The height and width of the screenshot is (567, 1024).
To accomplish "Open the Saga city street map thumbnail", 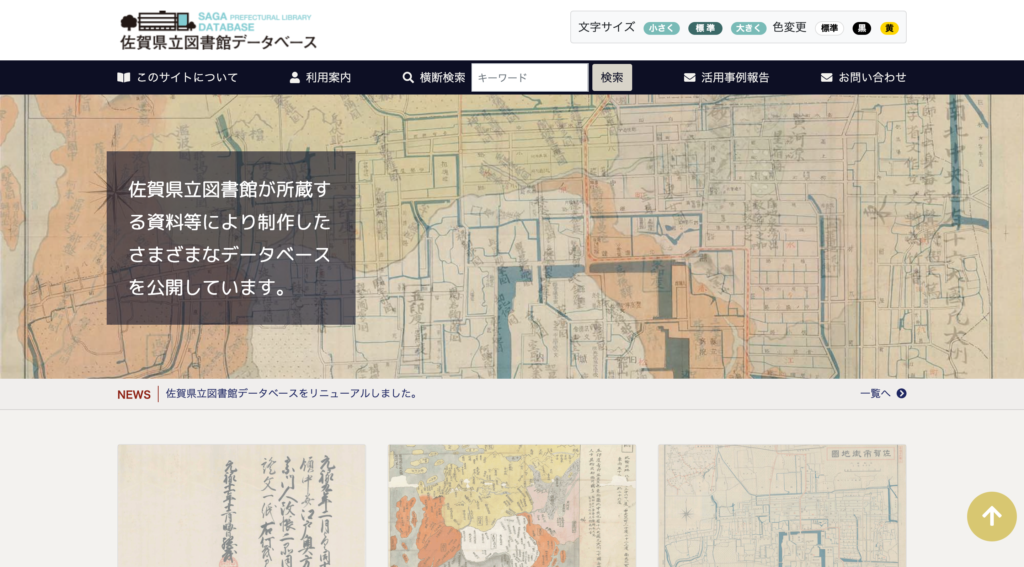I will point(782,506).
